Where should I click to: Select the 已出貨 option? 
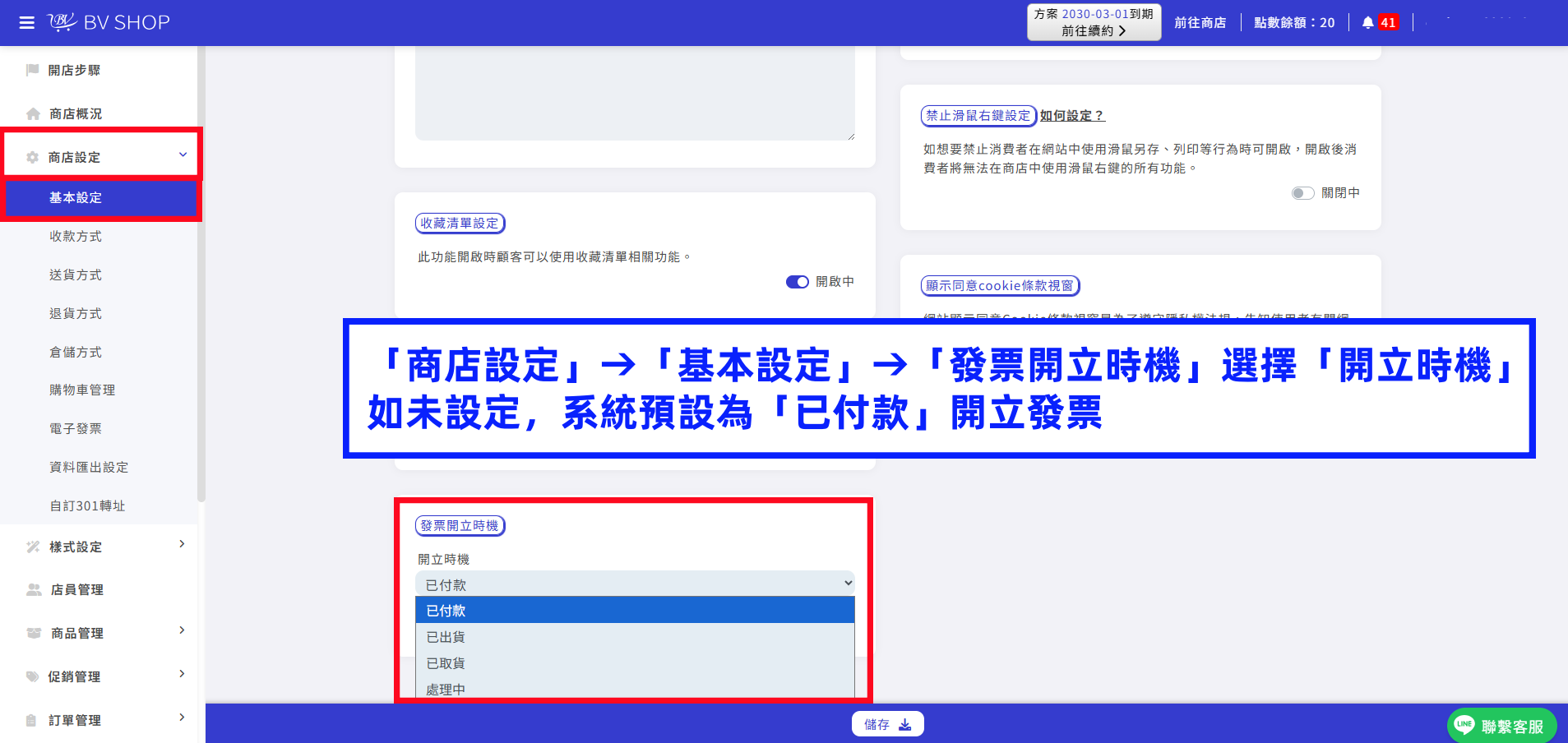click(635, 636)
